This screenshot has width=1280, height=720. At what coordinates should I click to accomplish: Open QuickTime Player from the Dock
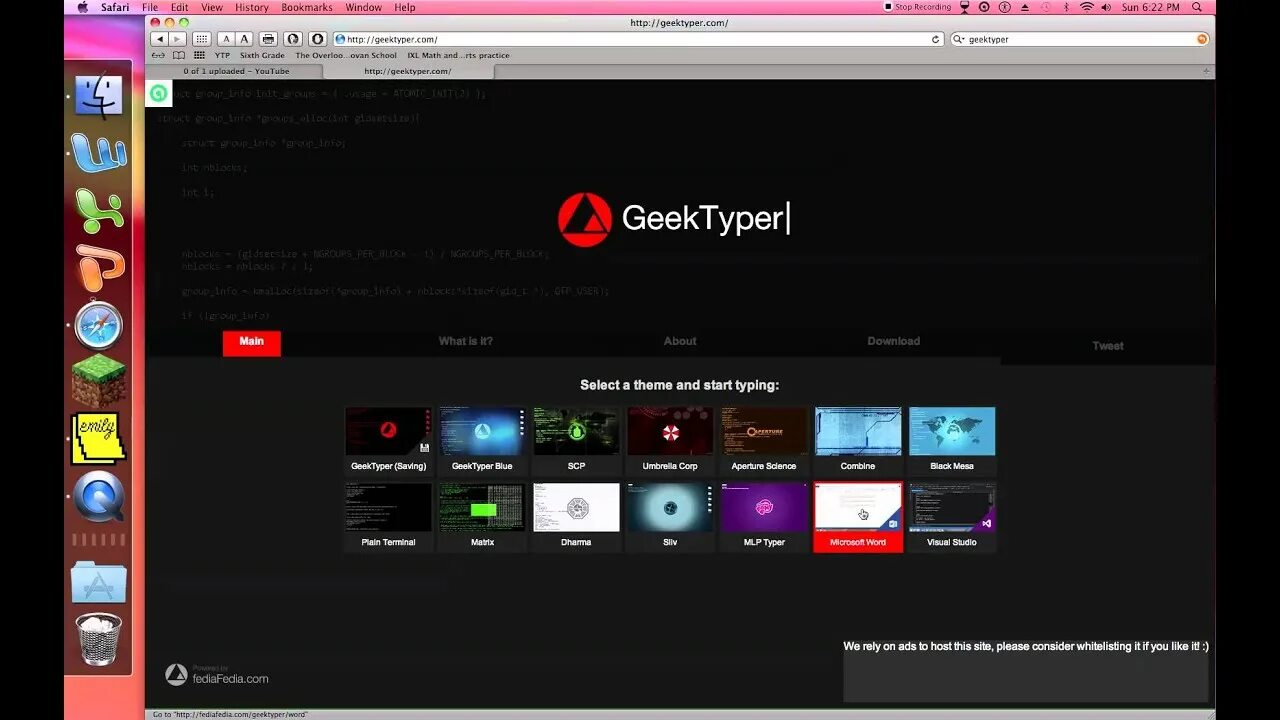pyautogui.click(x=98, y=497)
